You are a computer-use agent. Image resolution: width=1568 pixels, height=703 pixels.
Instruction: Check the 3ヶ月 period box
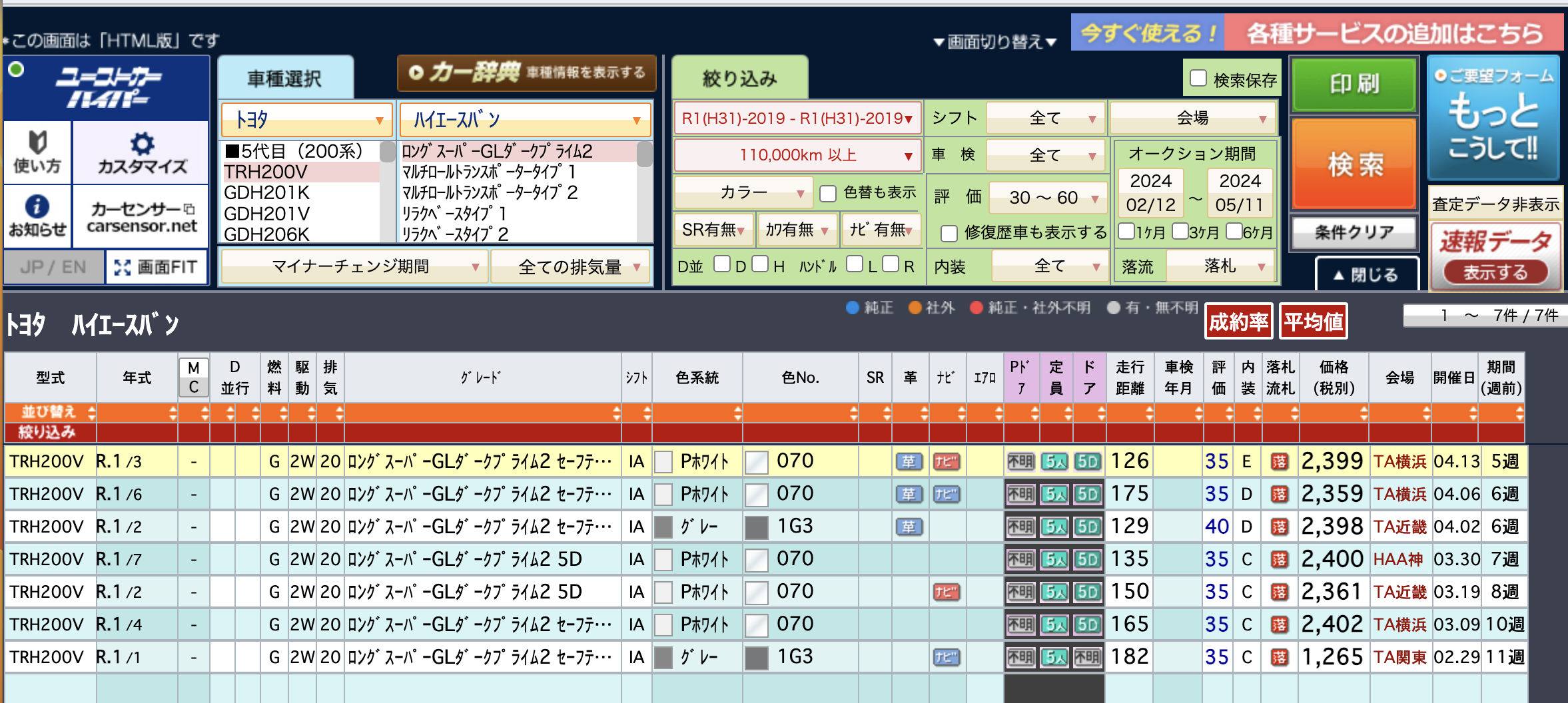[x=1180, y=231]
